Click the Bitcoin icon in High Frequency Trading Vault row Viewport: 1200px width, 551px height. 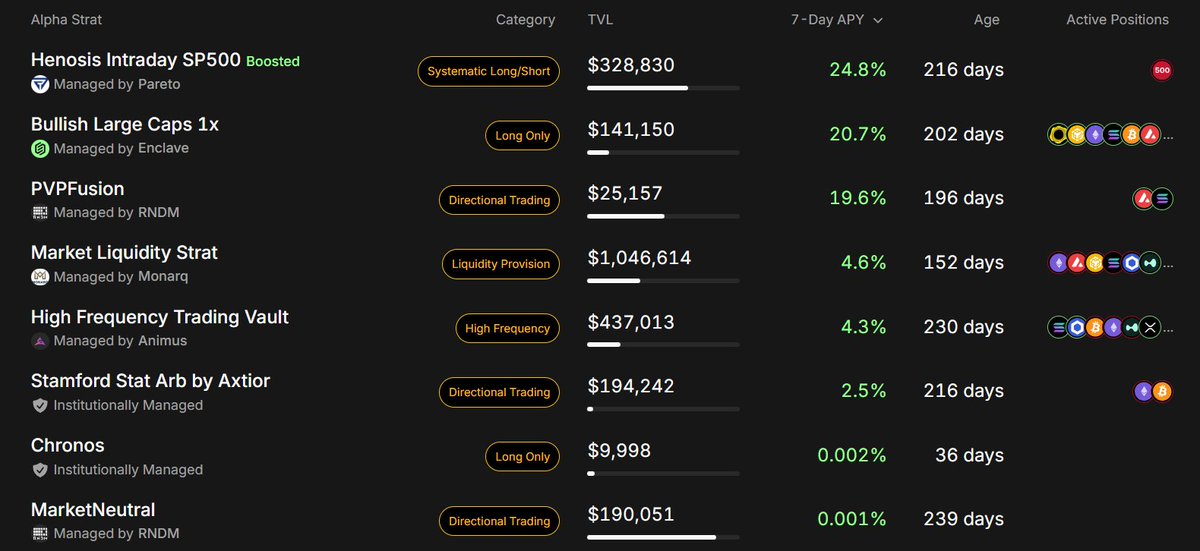point(1095,327)
